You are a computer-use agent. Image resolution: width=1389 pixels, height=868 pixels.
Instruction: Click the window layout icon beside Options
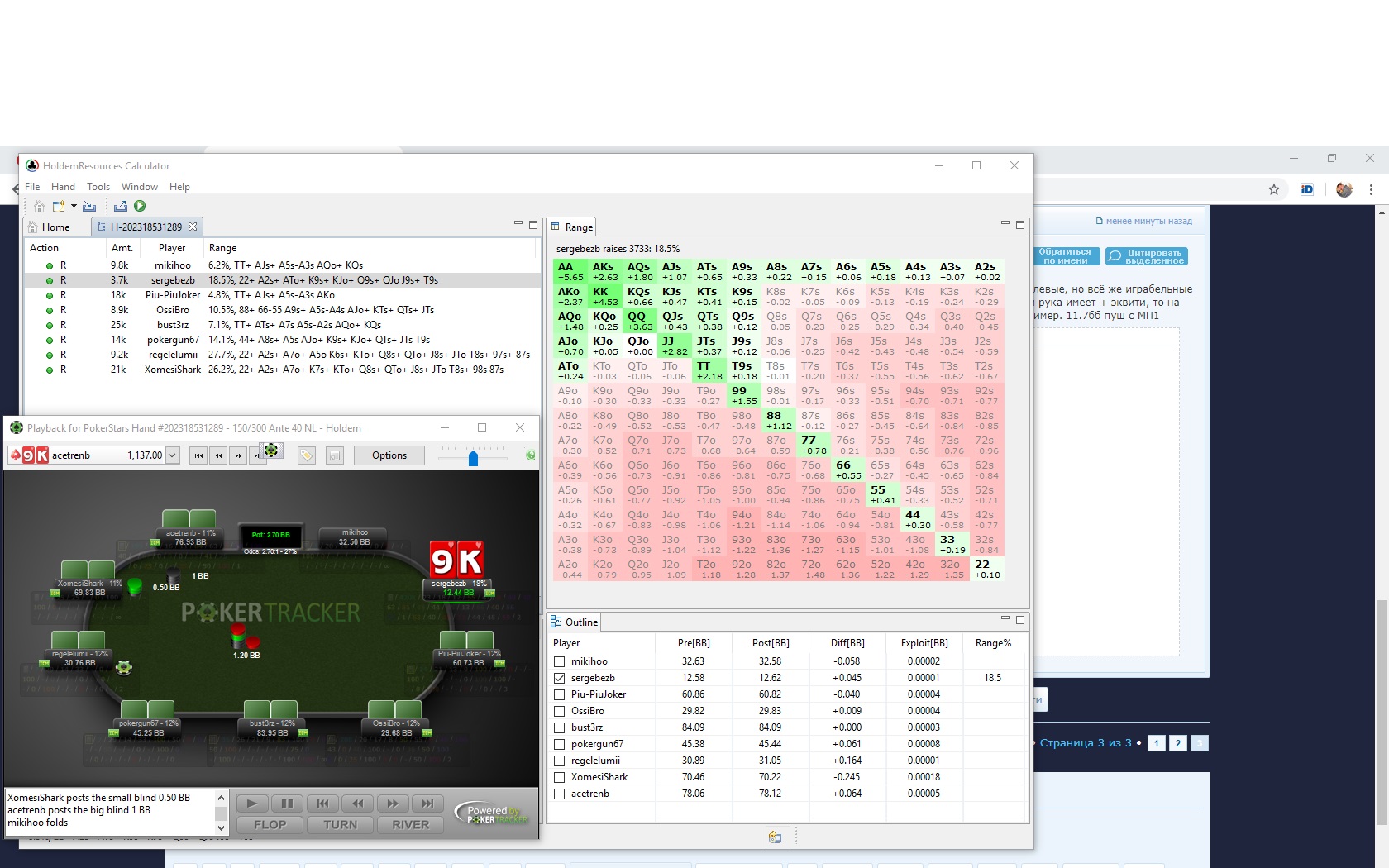click(x=334, y=455)
